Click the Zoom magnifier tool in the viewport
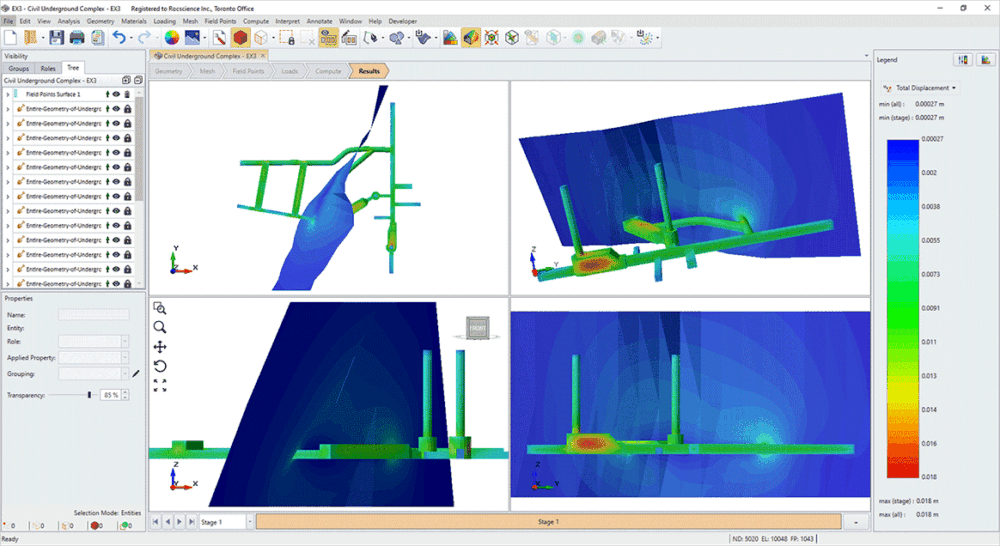The image size is (1000, 546). click(x=160, y=327)
